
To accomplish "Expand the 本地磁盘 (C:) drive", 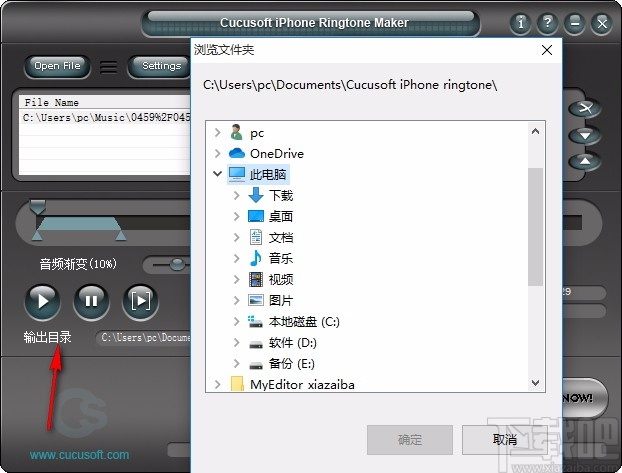I will coord(236,321).
